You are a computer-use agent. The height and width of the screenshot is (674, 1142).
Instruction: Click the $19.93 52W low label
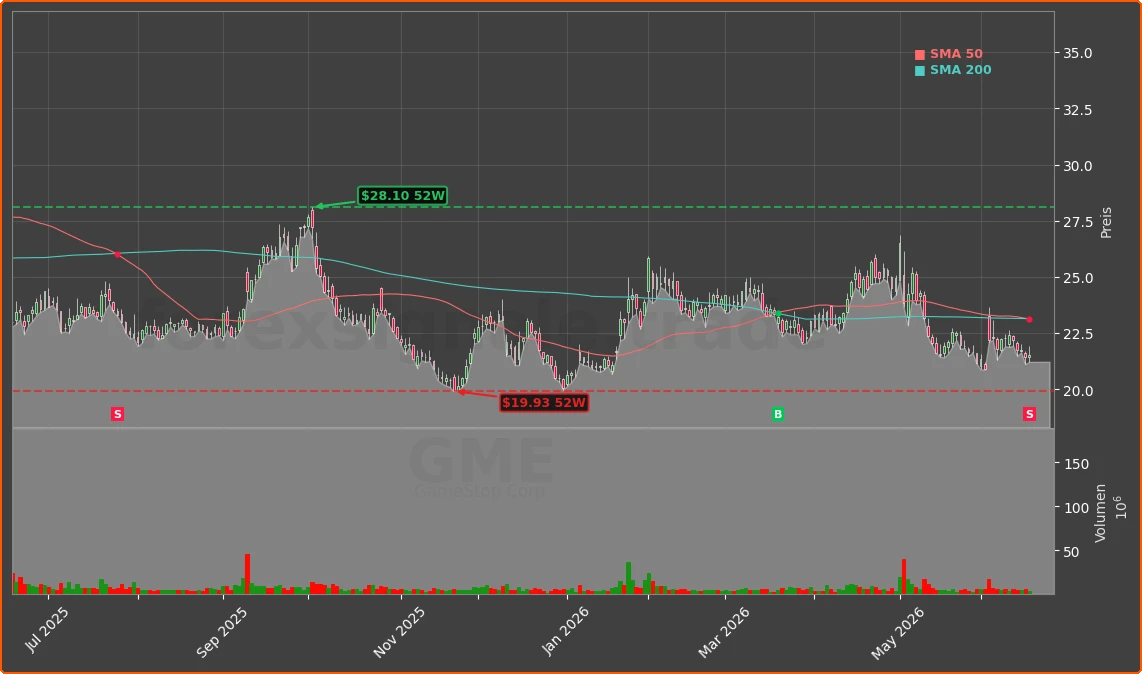[544, 403]
